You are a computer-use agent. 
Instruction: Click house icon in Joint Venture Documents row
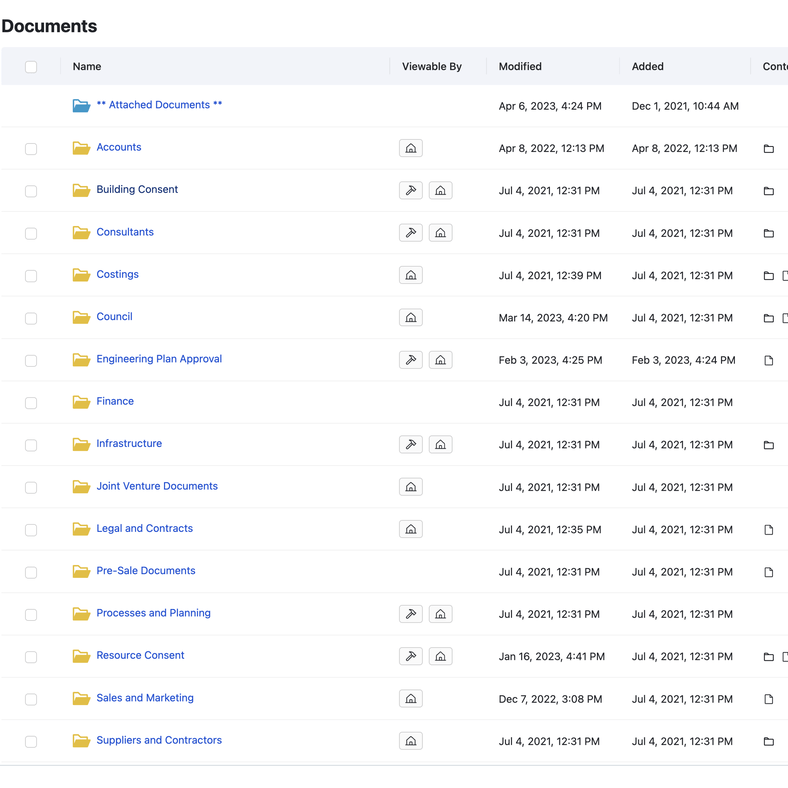[410, 487]
